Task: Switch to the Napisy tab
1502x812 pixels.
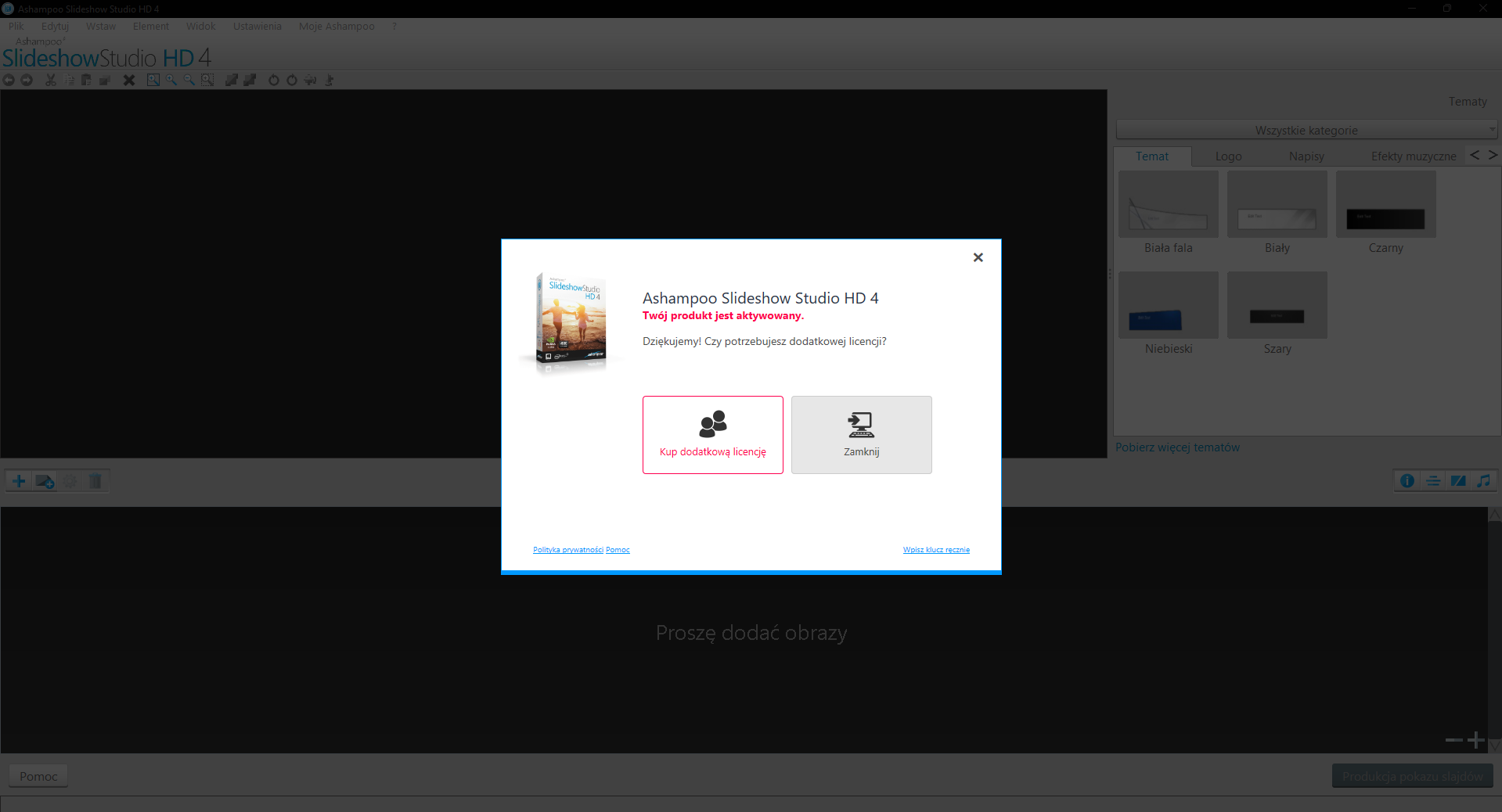Action: coord(1307,156)
